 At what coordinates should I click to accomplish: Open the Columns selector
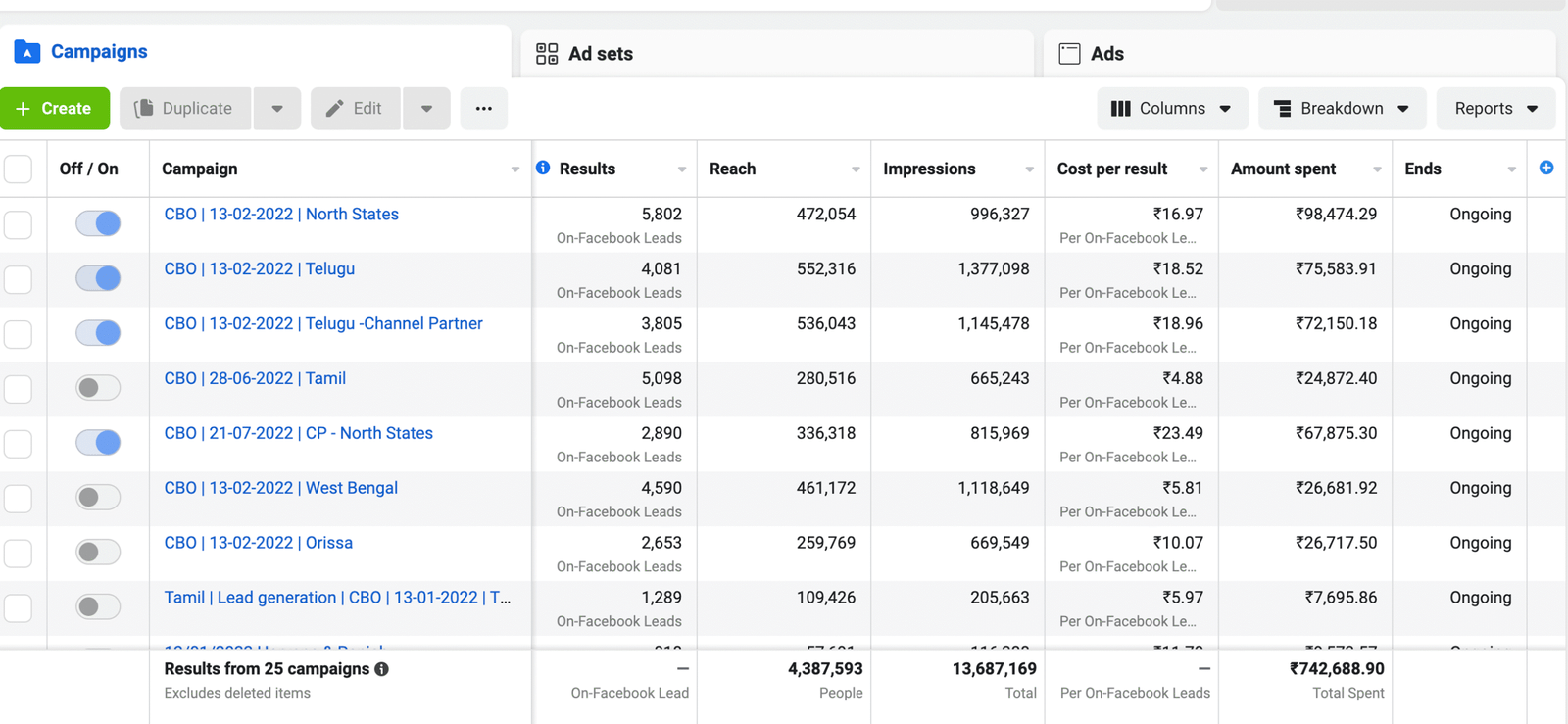1171,109
